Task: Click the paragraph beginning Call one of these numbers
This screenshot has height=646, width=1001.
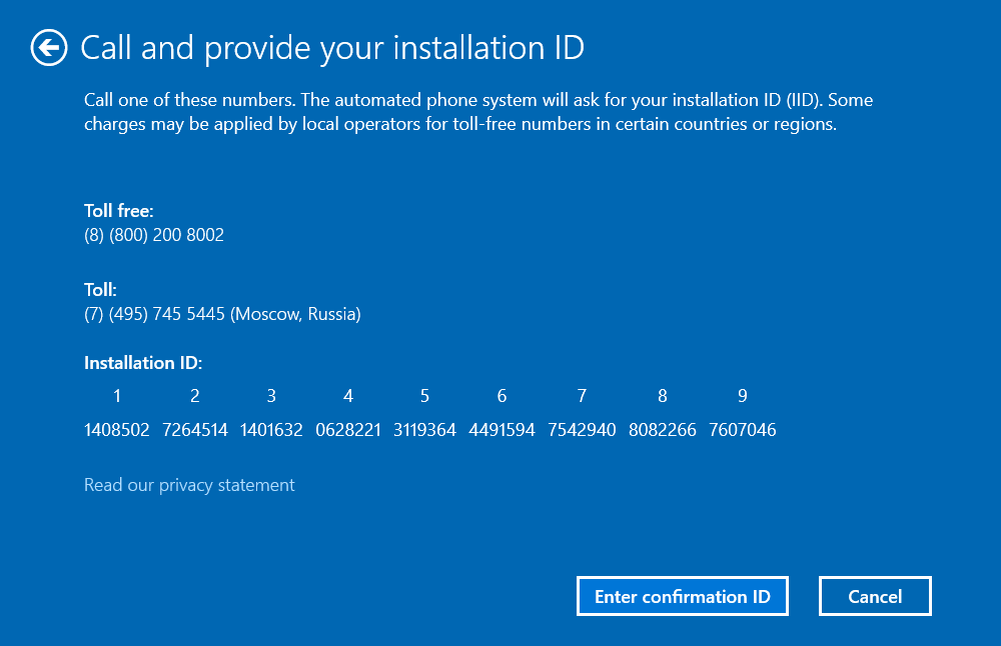Action: click(478, 112)
